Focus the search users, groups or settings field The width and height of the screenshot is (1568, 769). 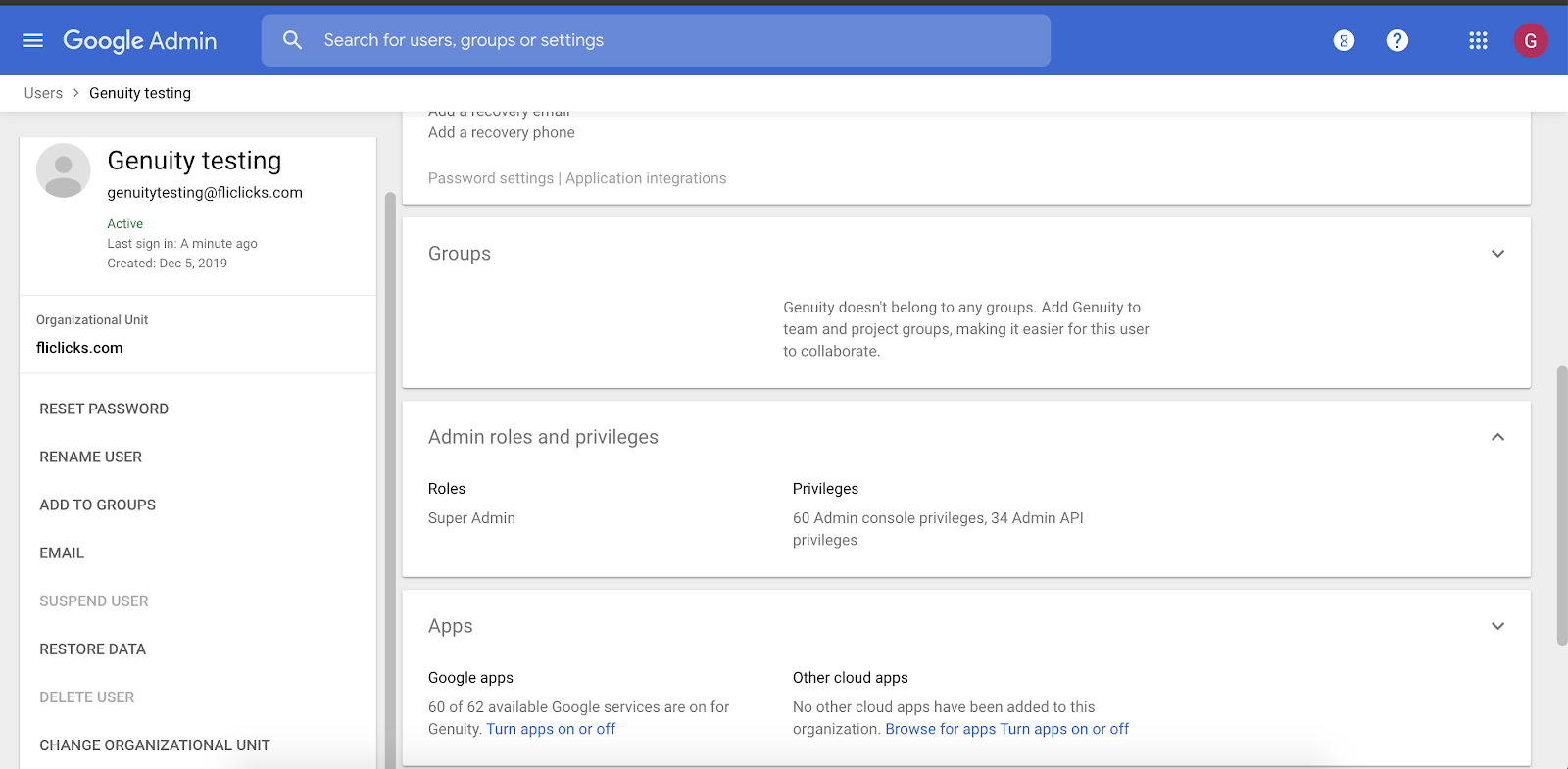pos(676,40)
